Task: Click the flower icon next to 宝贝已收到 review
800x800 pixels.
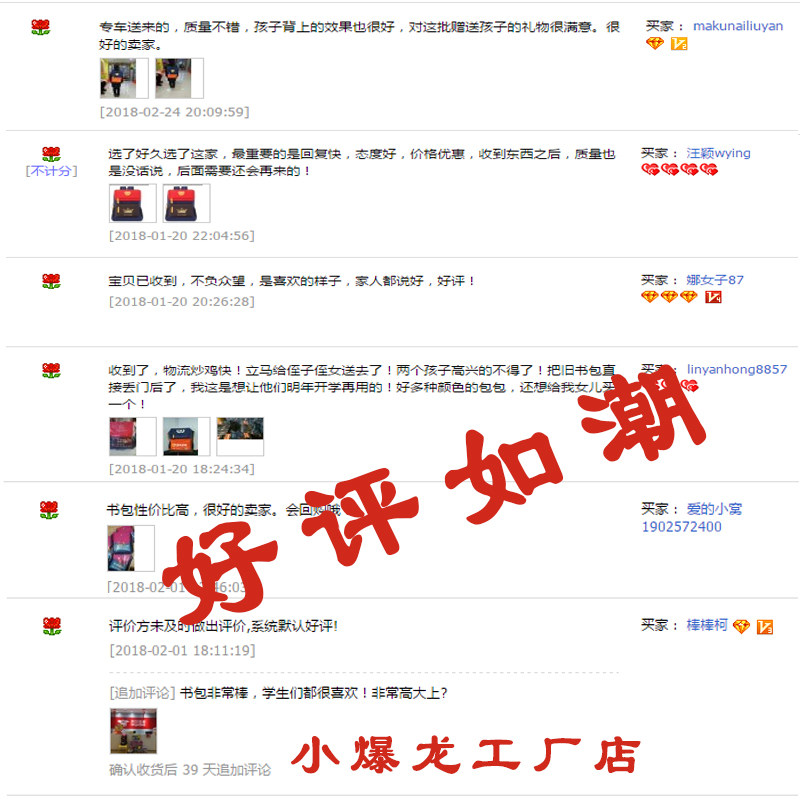Action: pyautogui.click(x=51, y=281)
